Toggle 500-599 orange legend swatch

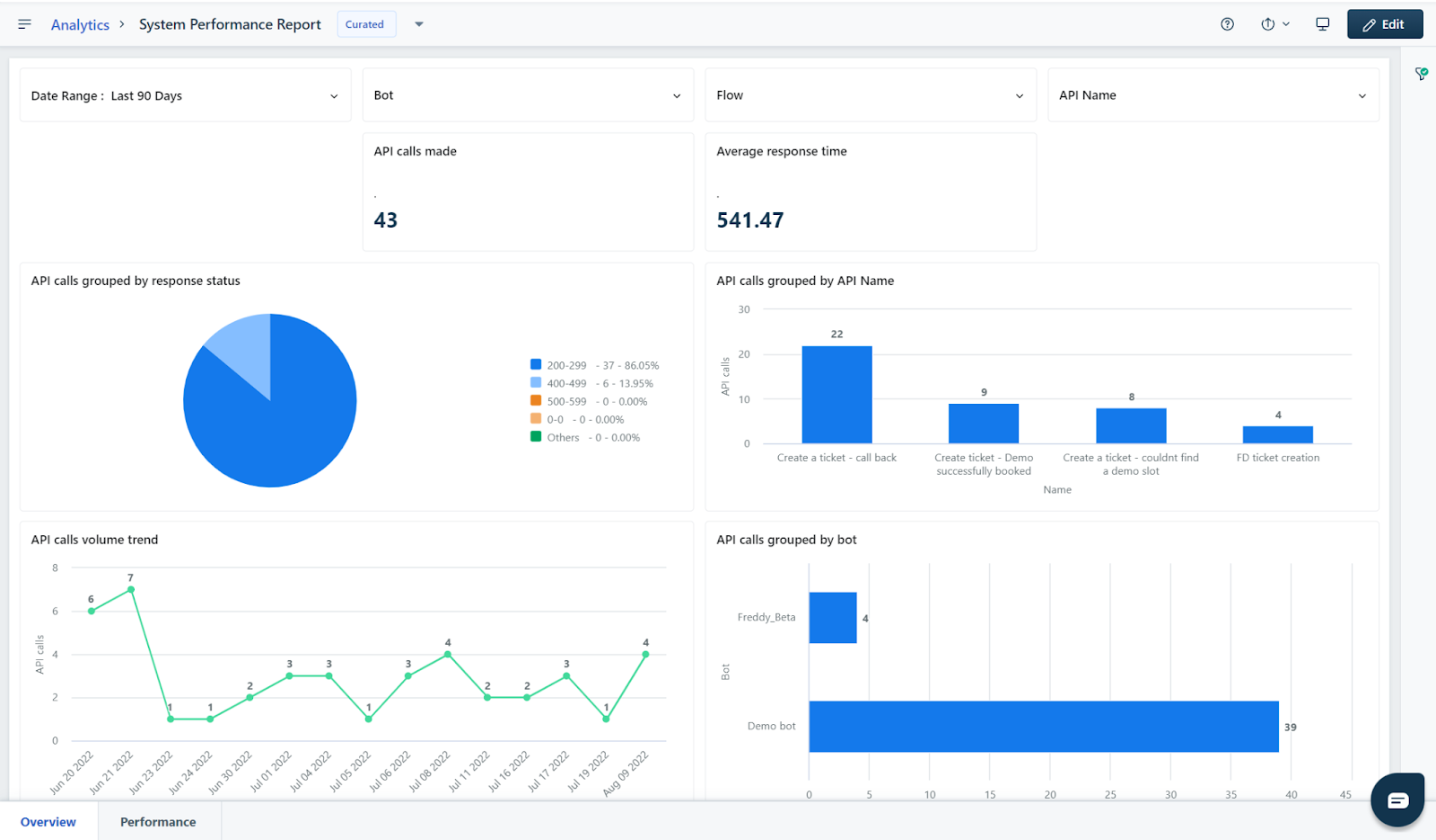click(x=535, y=401)
